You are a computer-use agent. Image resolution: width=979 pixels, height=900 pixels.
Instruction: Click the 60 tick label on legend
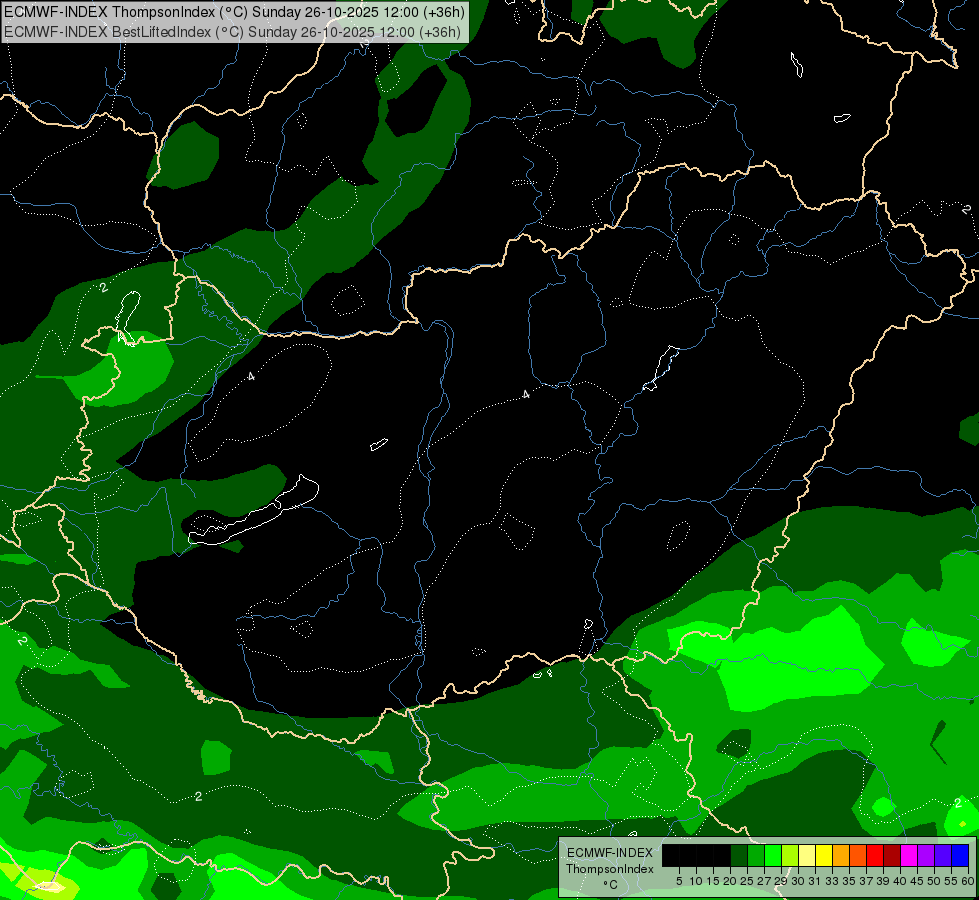pyautogui.click(x=968, y=881)
